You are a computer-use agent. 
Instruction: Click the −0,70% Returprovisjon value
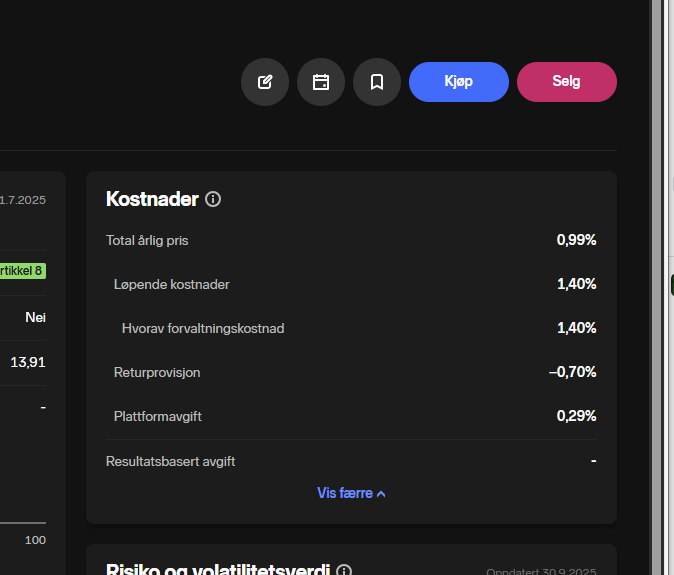pos(572,372)
